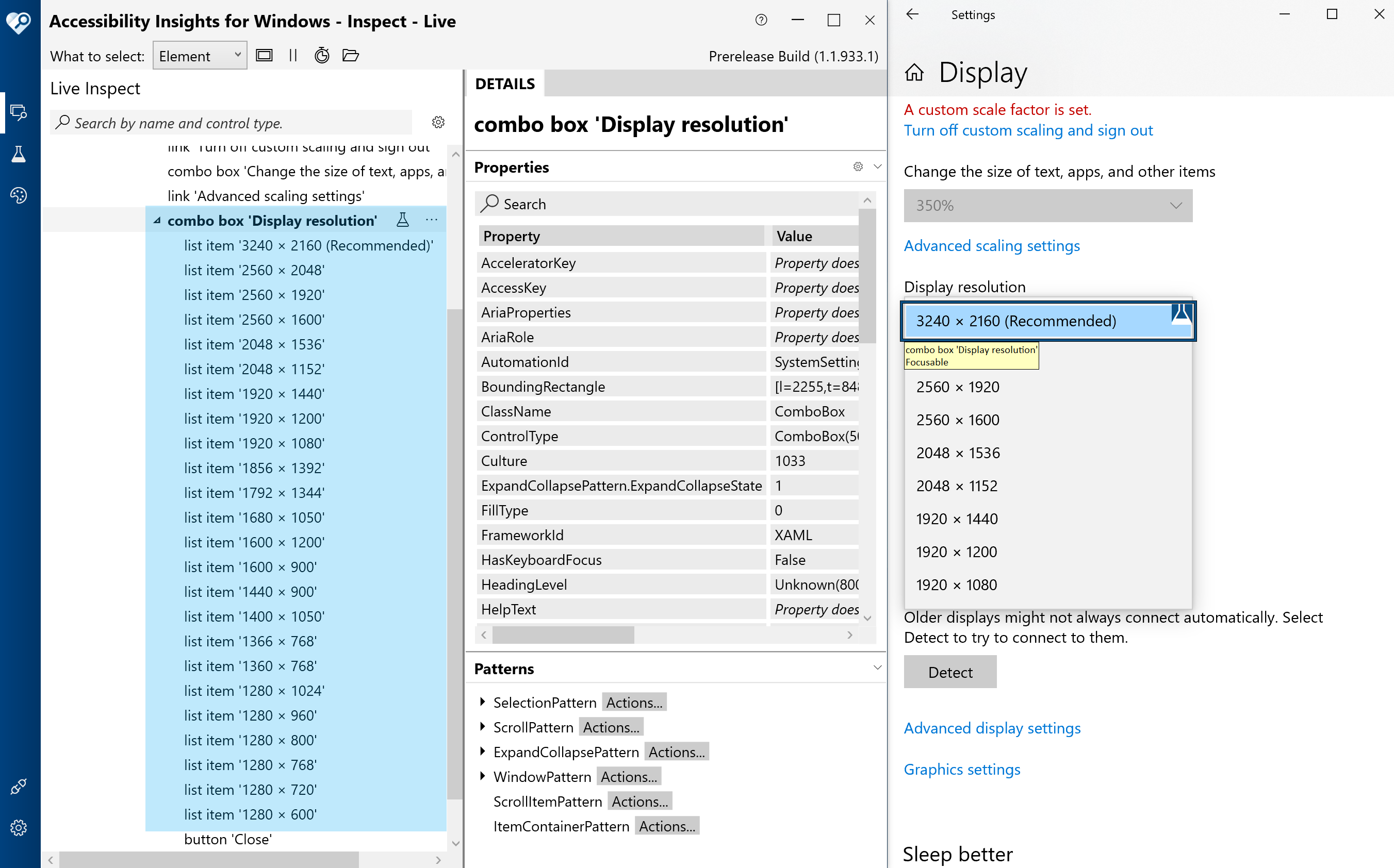Open the Properties configuration gear icon
This screenshot has width=1394, height=868.
tap(858, 166)
